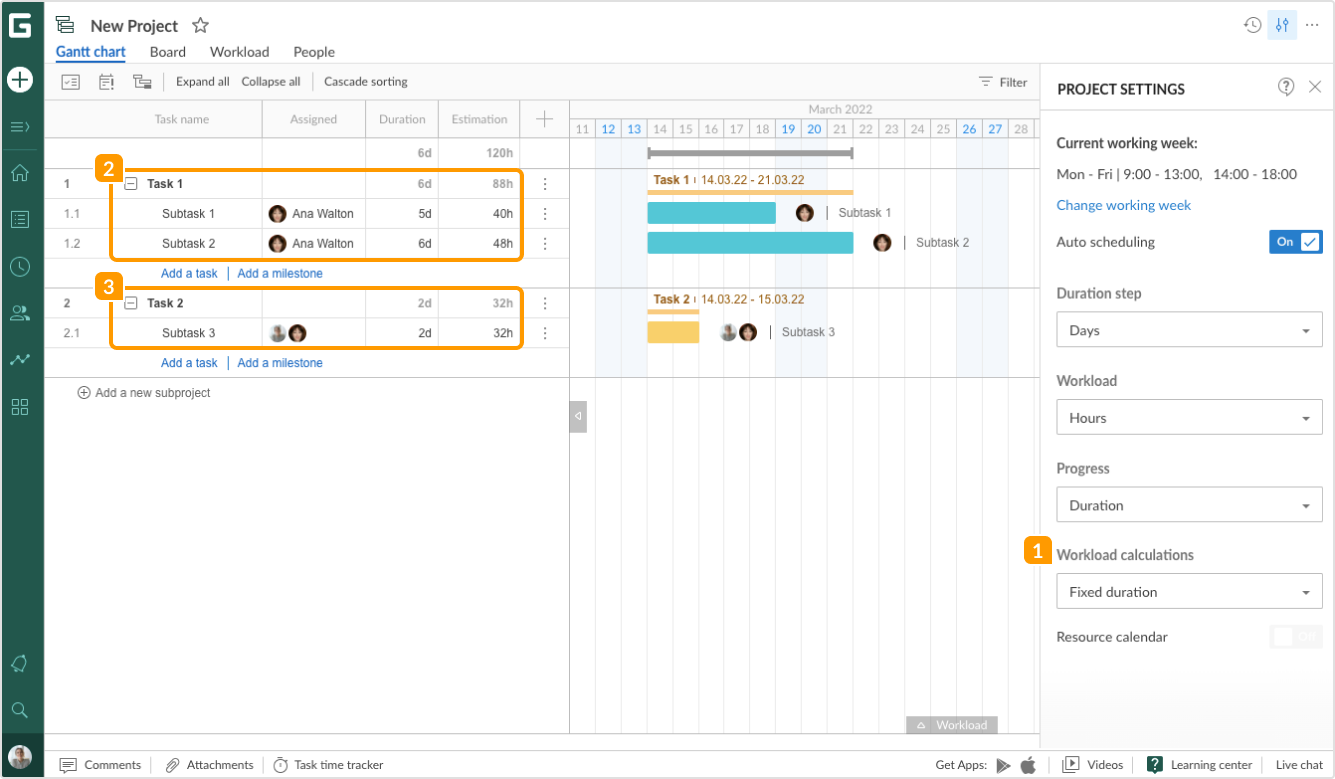Click Add a new subproject
Image resolution: width=1335 pixels, height=779 pixels.
click(x=144, y=393)
